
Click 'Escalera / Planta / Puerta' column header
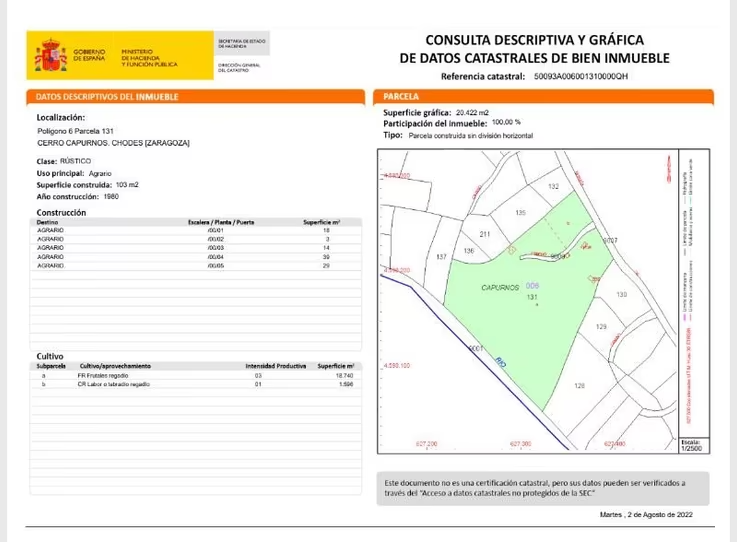[x=221, y=222]
